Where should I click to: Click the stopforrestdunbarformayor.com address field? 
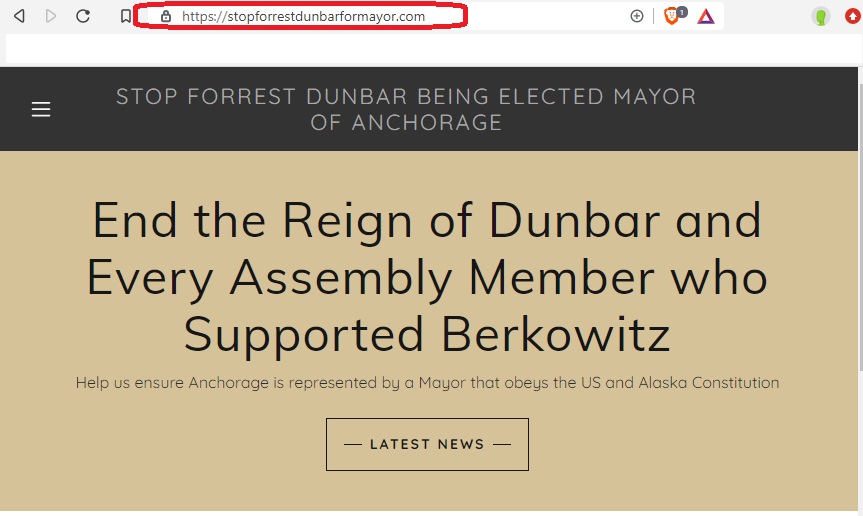(x=301, y=16)
